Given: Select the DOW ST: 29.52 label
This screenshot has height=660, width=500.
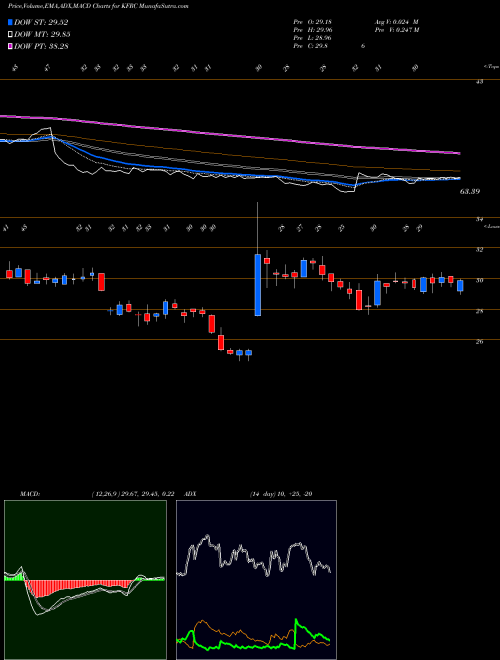Looking at the screenshot, I should [x=41, y=23].
